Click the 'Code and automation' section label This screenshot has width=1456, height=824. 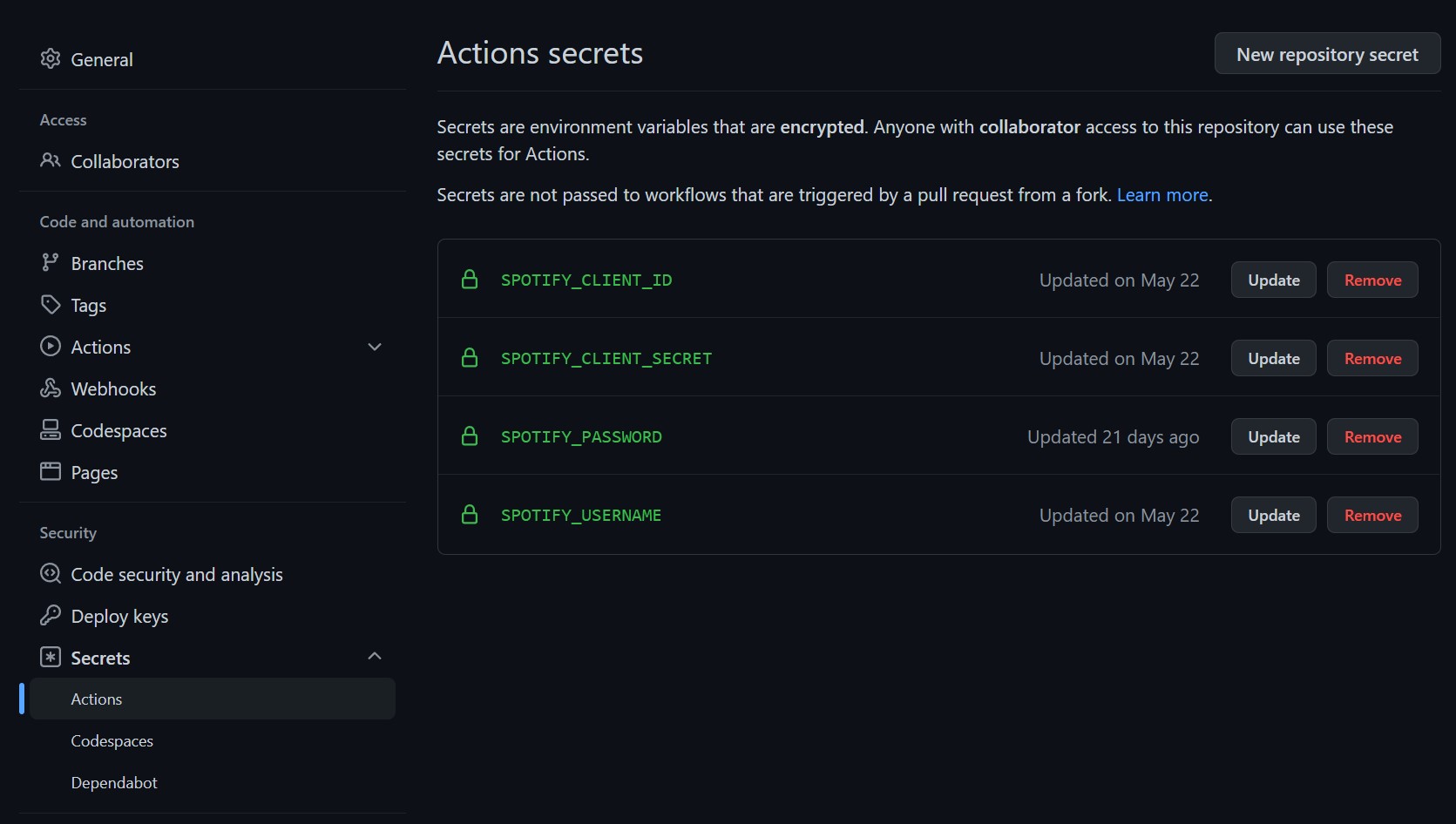[x=117, y=221]
